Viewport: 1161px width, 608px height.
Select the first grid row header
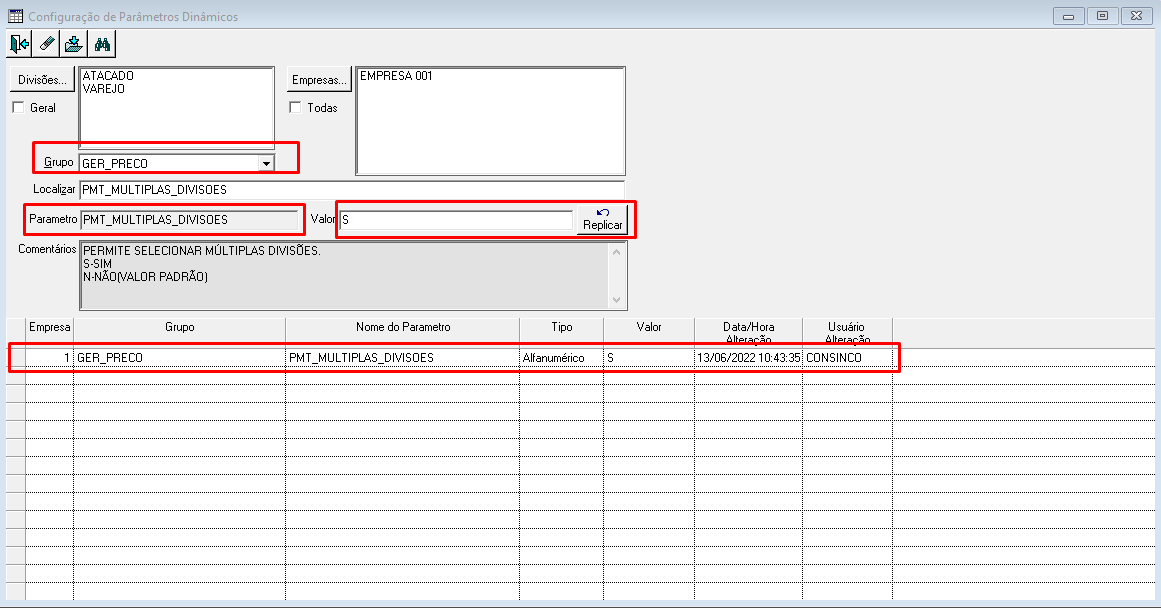coord(16,358)
